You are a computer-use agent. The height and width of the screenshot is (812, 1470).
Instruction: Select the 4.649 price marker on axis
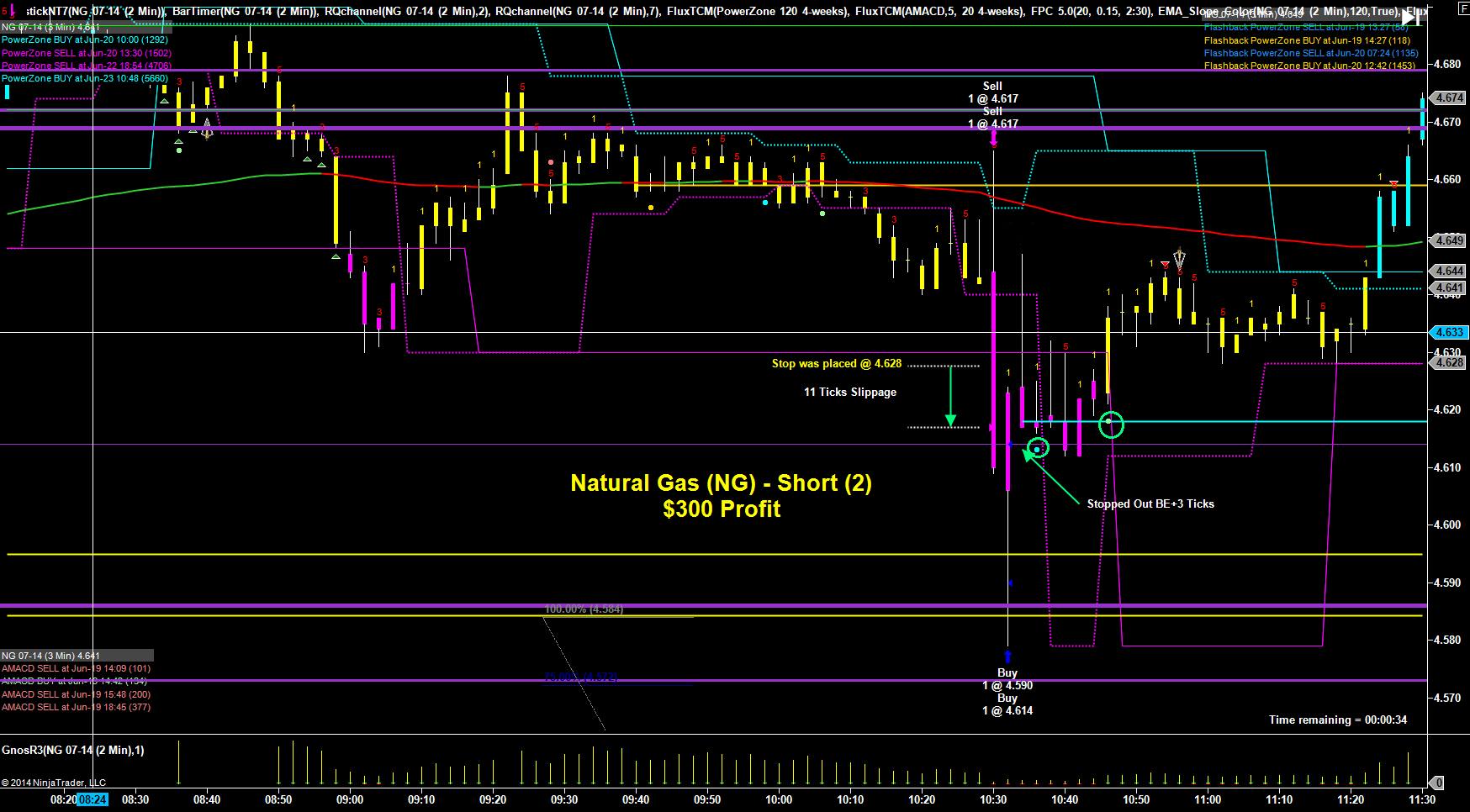coord(1449,240)
